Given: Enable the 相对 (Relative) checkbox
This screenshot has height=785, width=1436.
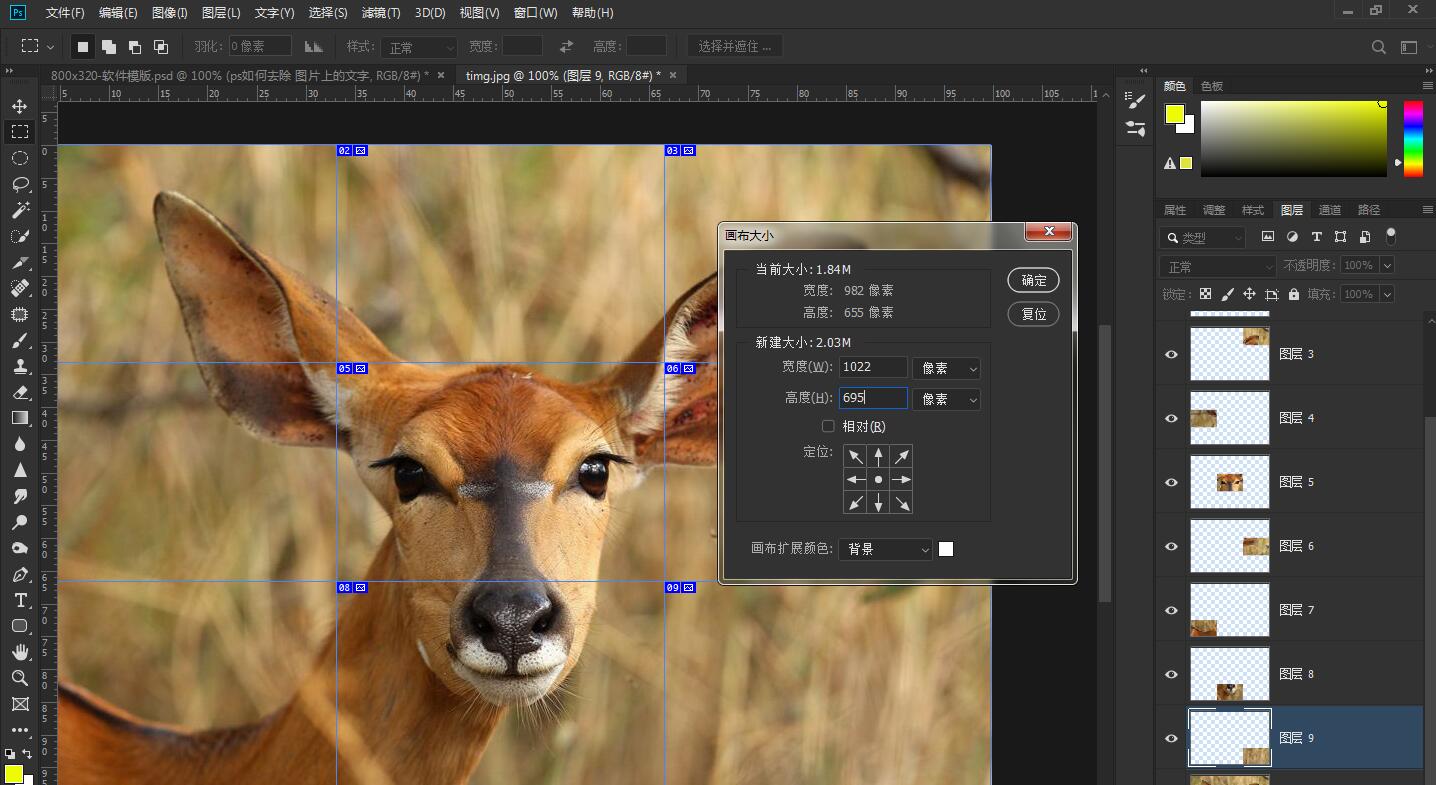Looking at the screenshot, I should pos(828,427).
